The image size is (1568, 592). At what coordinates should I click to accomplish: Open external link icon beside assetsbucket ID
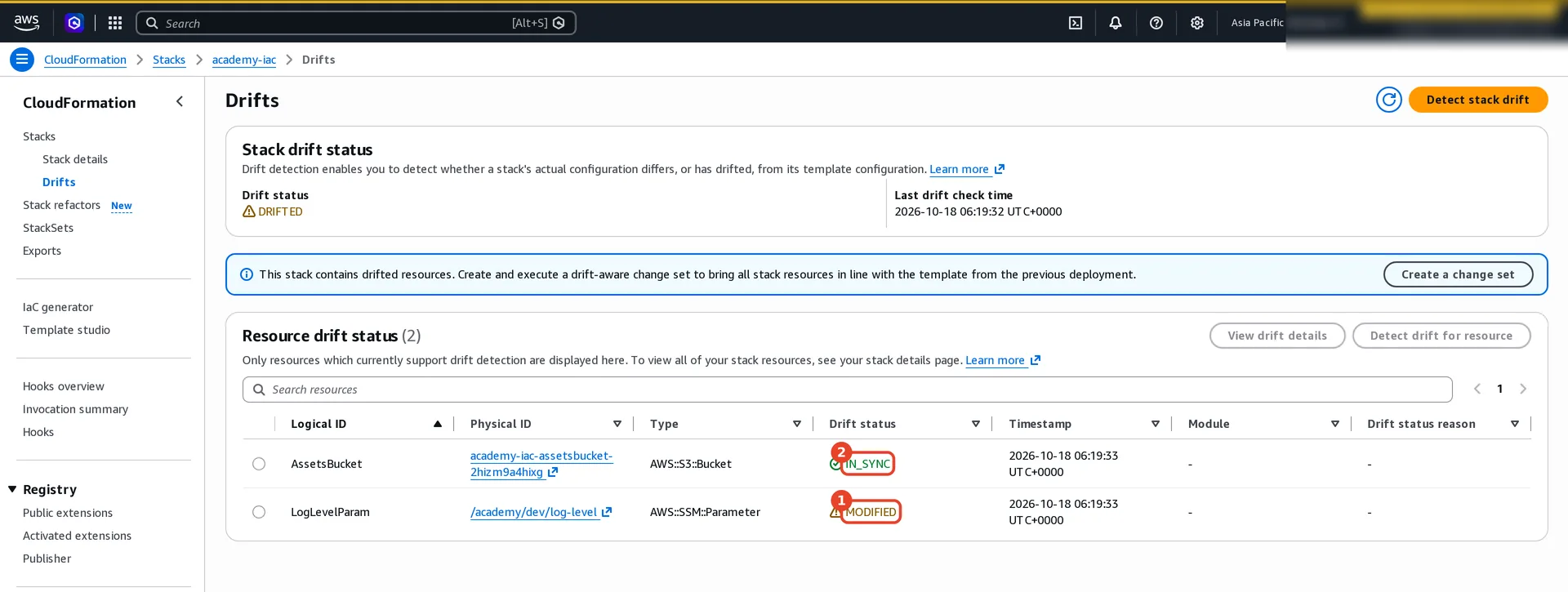click(553, 472)
